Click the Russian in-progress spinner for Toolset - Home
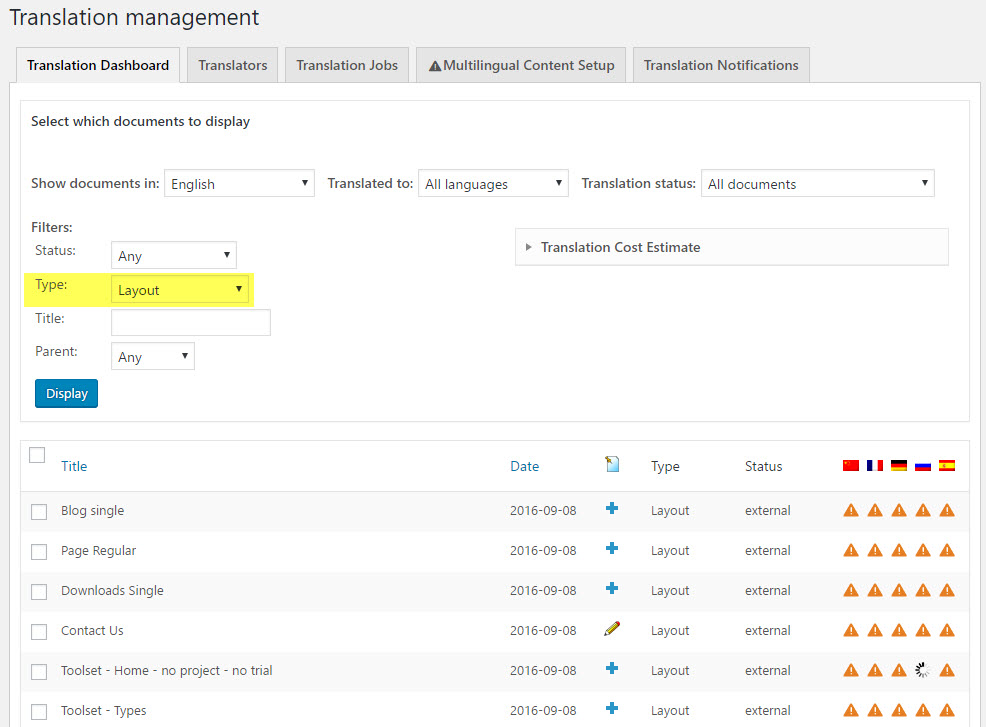986x727 pixels. pos(923,670)
